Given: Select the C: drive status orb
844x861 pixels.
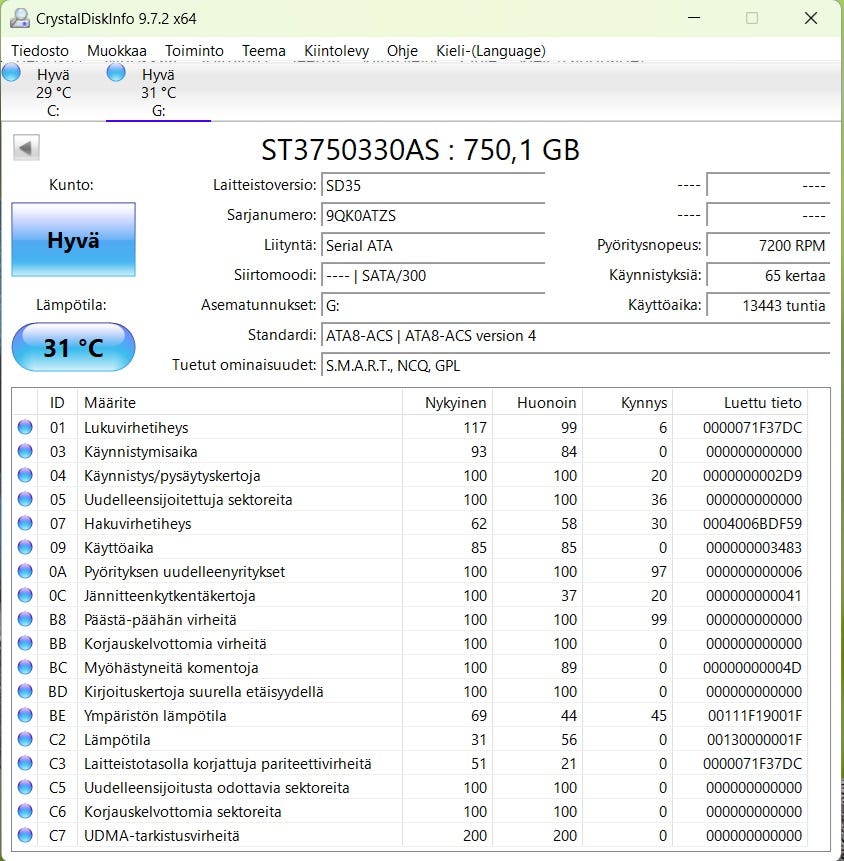Looking at the screenshot, I should pyautogui.click(x=12, y=74).
